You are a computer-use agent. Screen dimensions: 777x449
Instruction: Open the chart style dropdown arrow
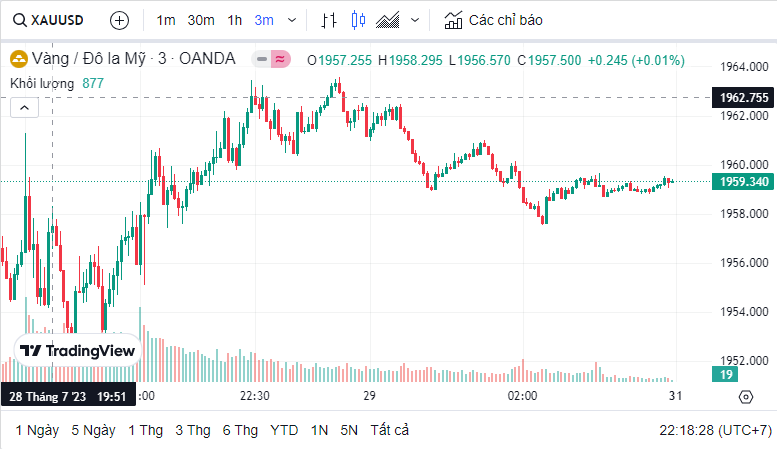pyautogui.click(x=415, y=20)
